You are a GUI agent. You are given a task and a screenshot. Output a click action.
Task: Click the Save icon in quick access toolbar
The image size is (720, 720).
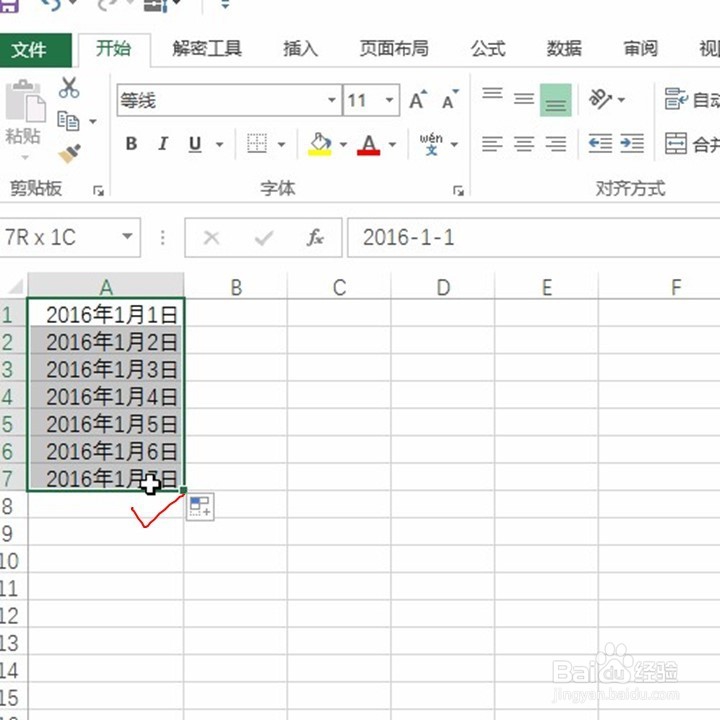(8, 5)
